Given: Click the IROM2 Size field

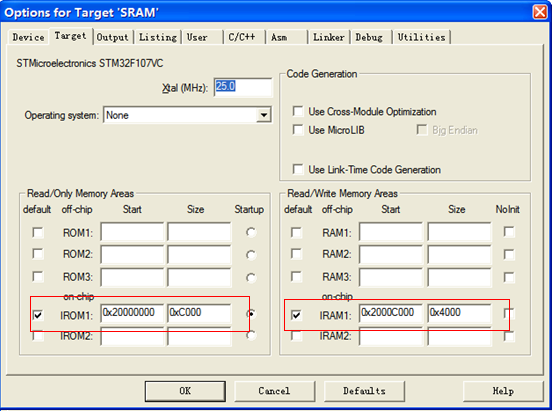Looking at the screenshot, I should click(x=199, y=336).
